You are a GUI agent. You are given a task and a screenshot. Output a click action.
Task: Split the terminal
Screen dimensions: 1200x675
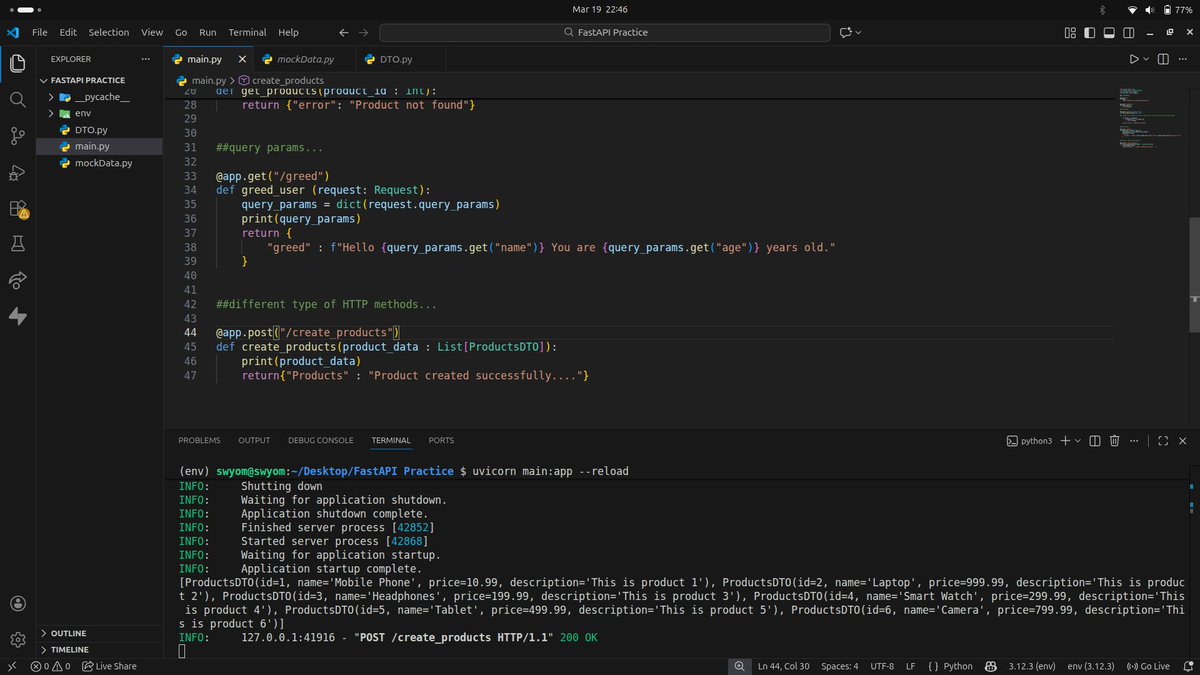pyautogui.click(x=1095, y=440)
